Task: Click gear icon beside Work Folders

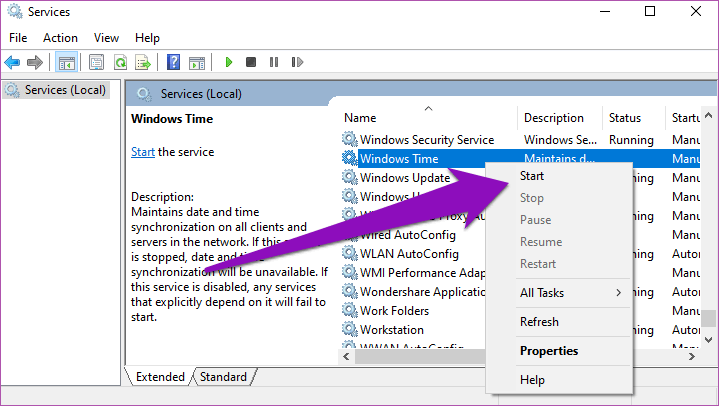Action: pos(349,310)
